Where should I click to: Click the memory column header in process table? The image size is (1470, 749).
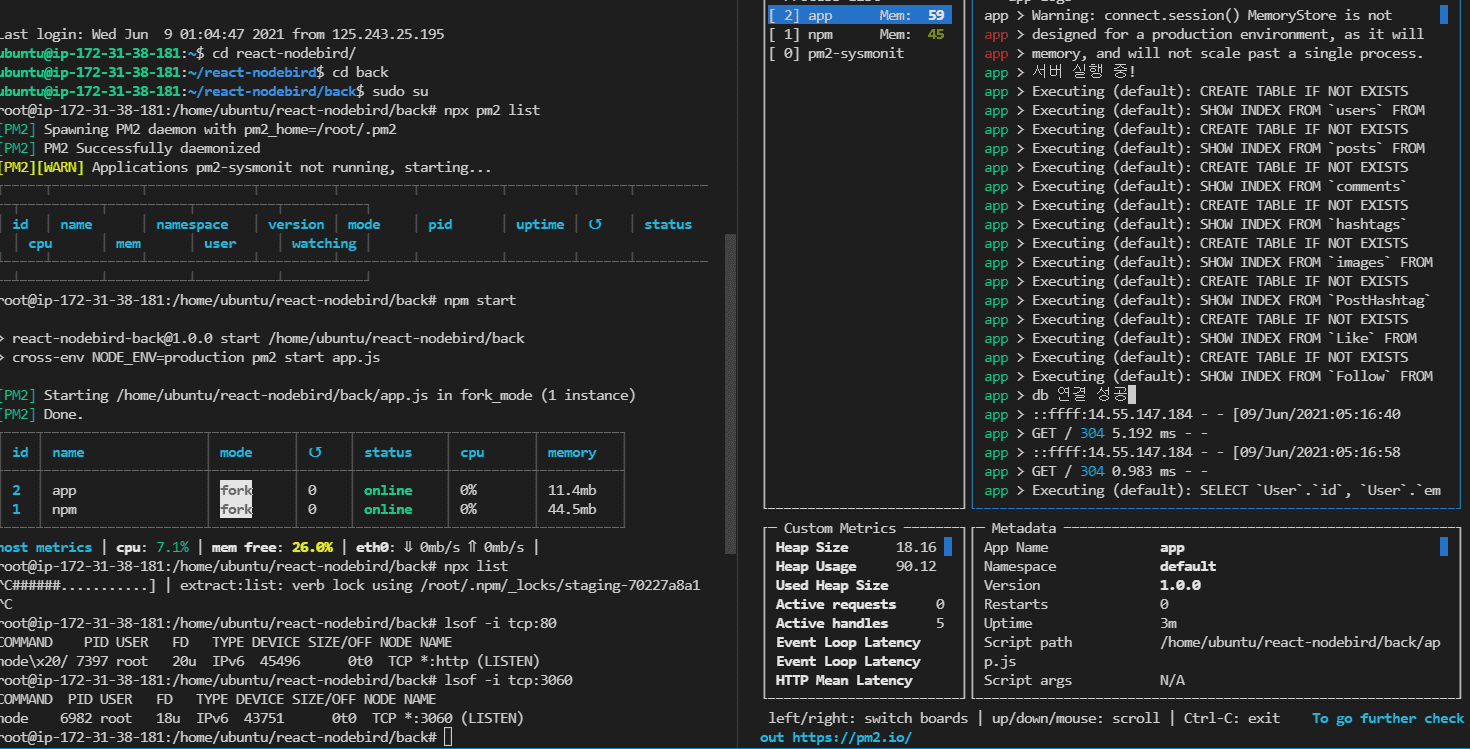pos(571,453)
